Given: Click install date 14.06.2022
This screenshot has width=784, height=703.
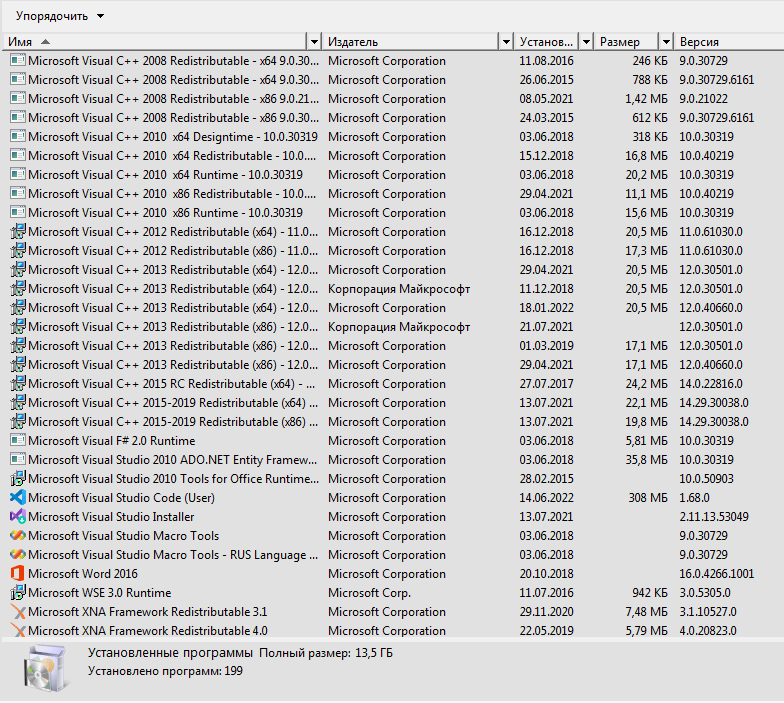Looking at the screenshot, I should [x=546, y=498].
